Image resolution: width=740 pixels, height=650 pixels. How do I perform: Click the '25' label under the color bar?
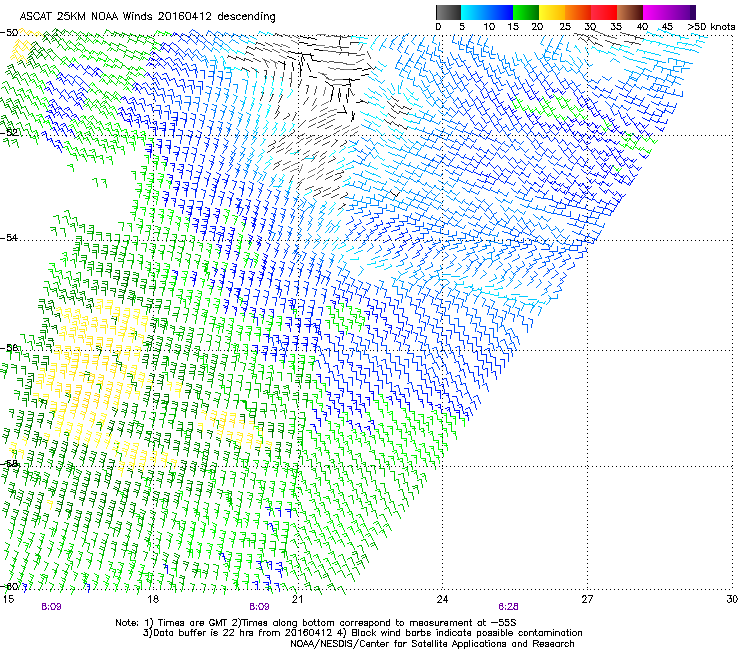565,26
